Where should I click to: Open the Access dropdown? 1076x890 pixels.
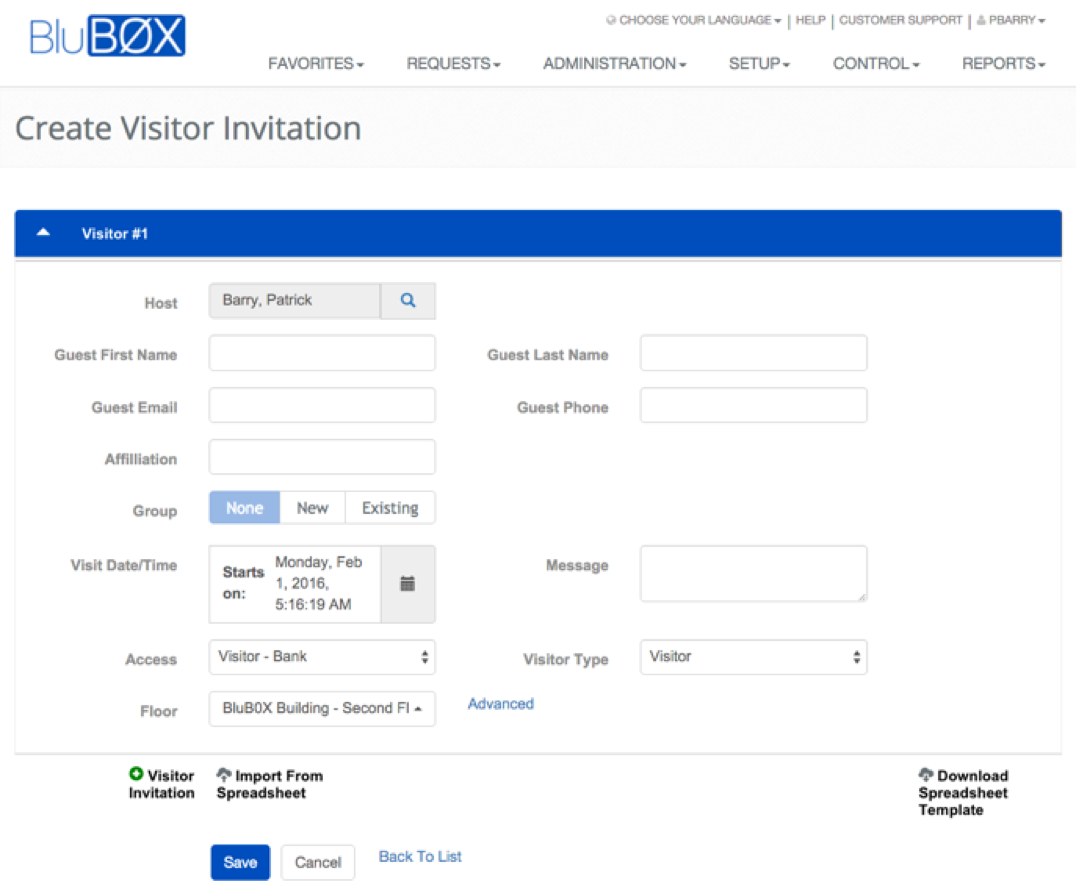[322, 657]
